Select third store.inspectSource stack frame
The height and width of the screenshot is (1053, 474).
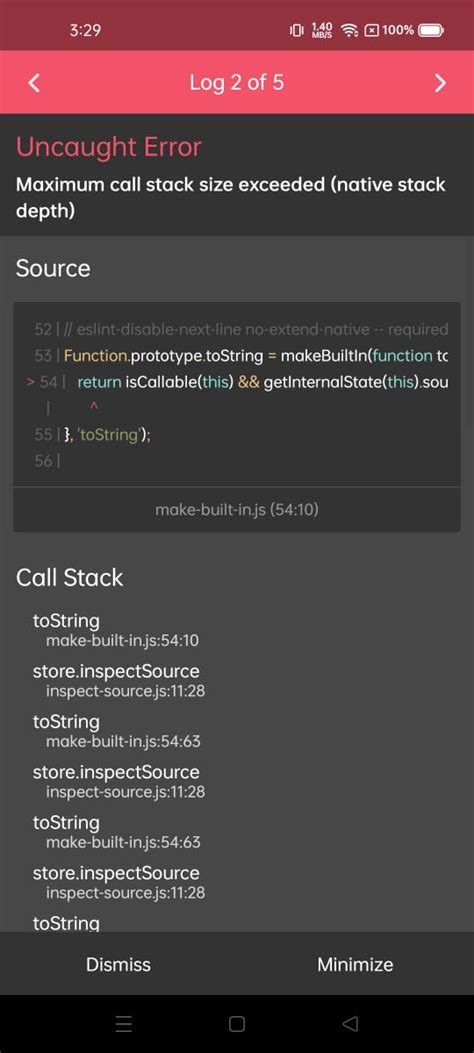click(x=118, y=882)
